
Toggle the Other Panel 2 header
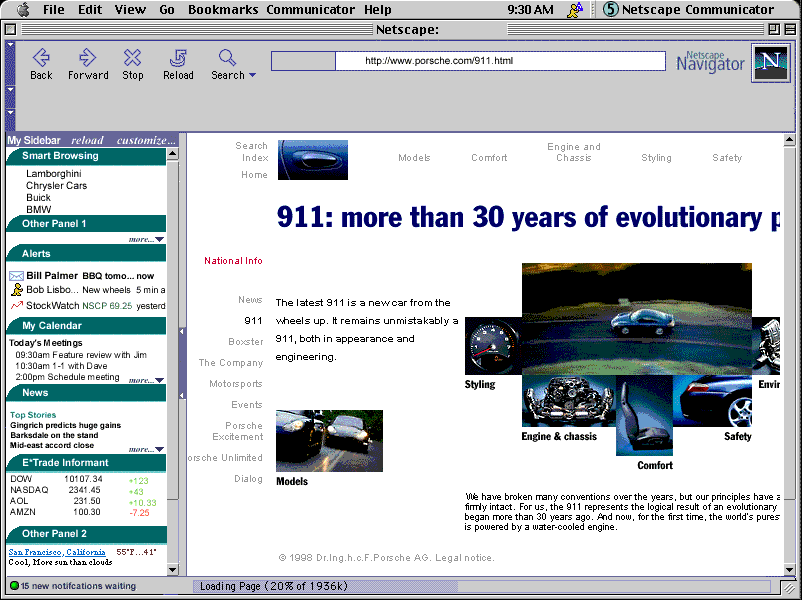click(86, 534)
